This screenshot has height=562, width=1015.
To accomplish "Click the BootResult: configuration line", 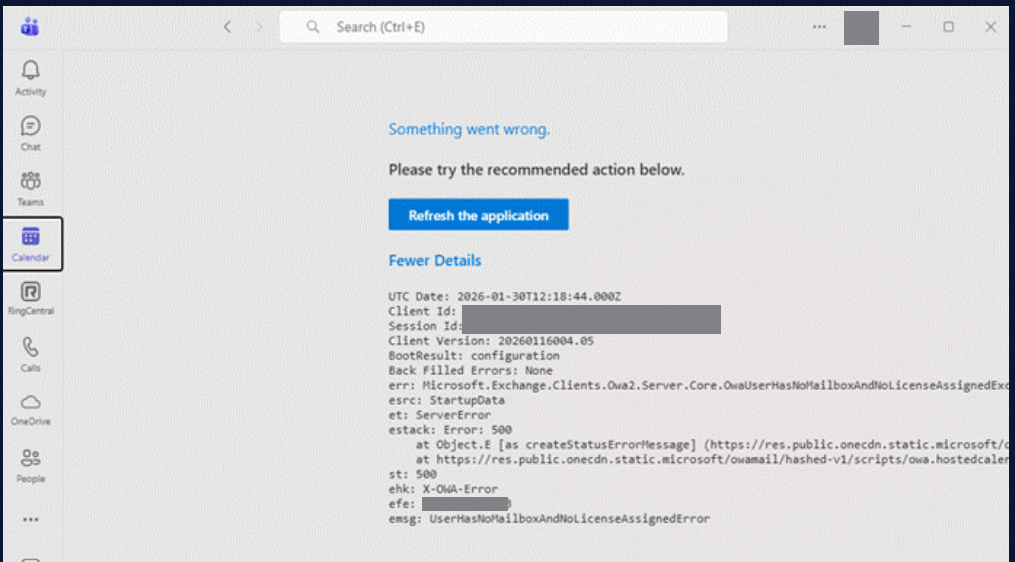I will (474, 355).
